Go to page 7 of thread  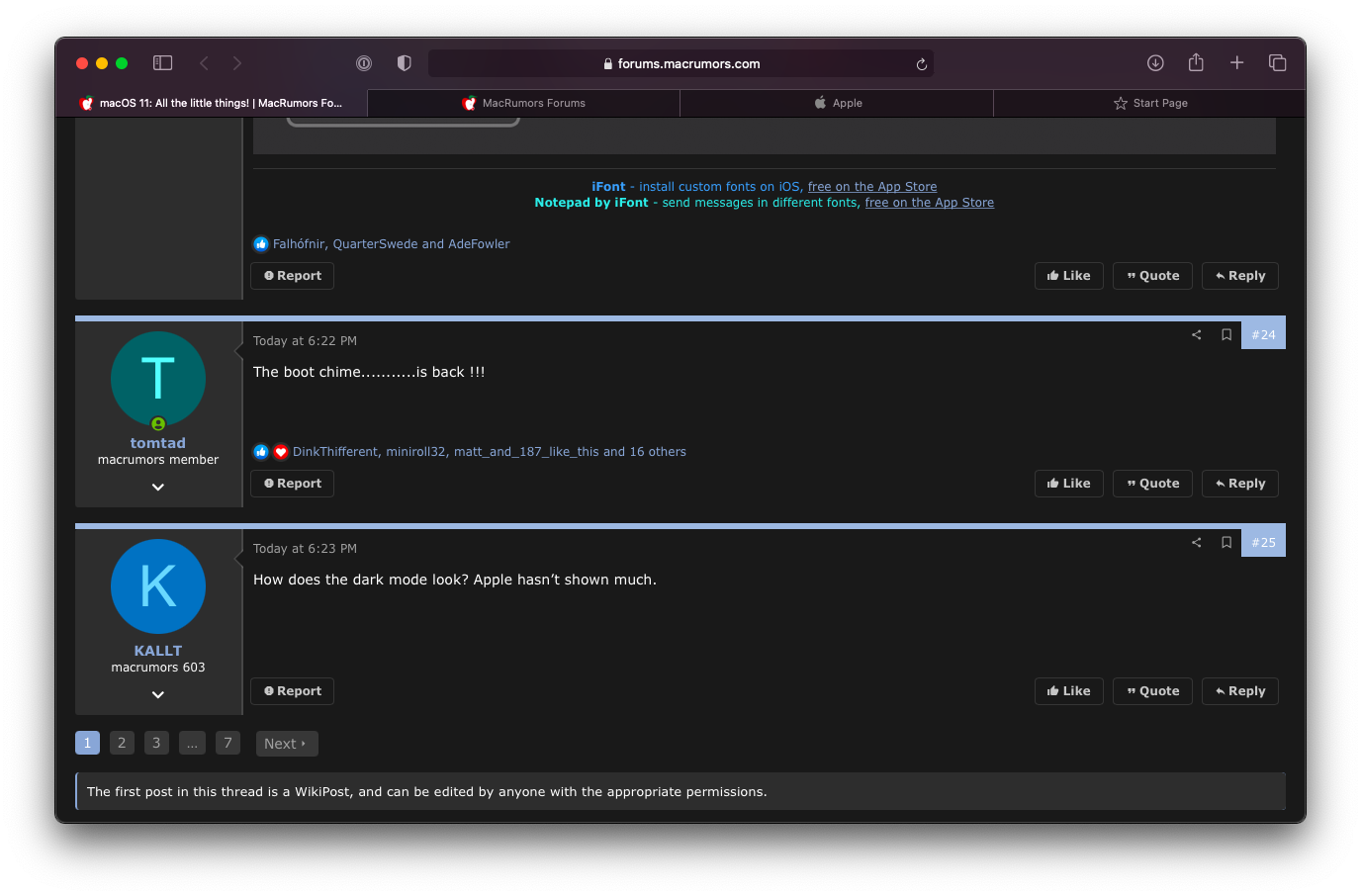click(x=227, y=743)
